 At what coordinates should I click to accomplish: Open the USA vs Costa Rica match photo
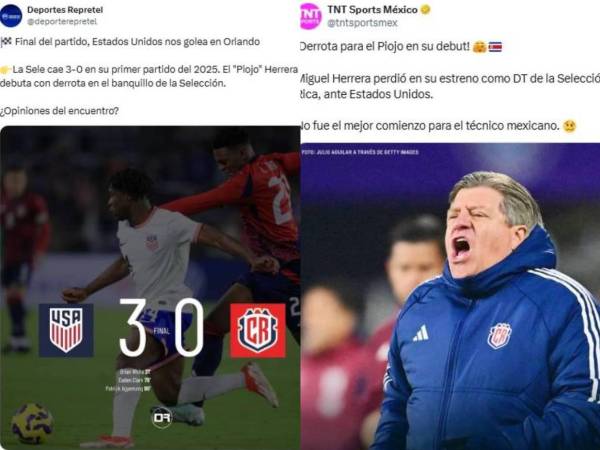(150, 287)
